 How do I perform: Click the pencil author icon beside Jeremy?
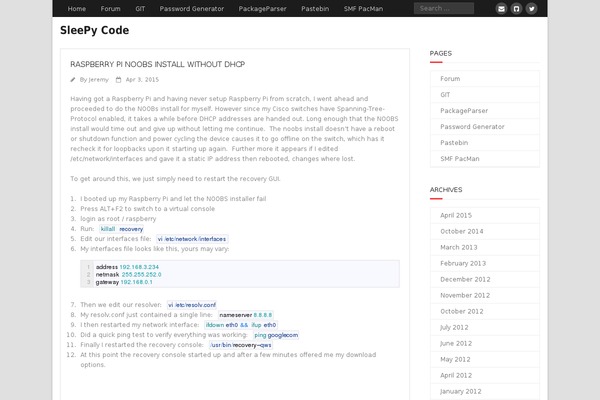point(73,80)
